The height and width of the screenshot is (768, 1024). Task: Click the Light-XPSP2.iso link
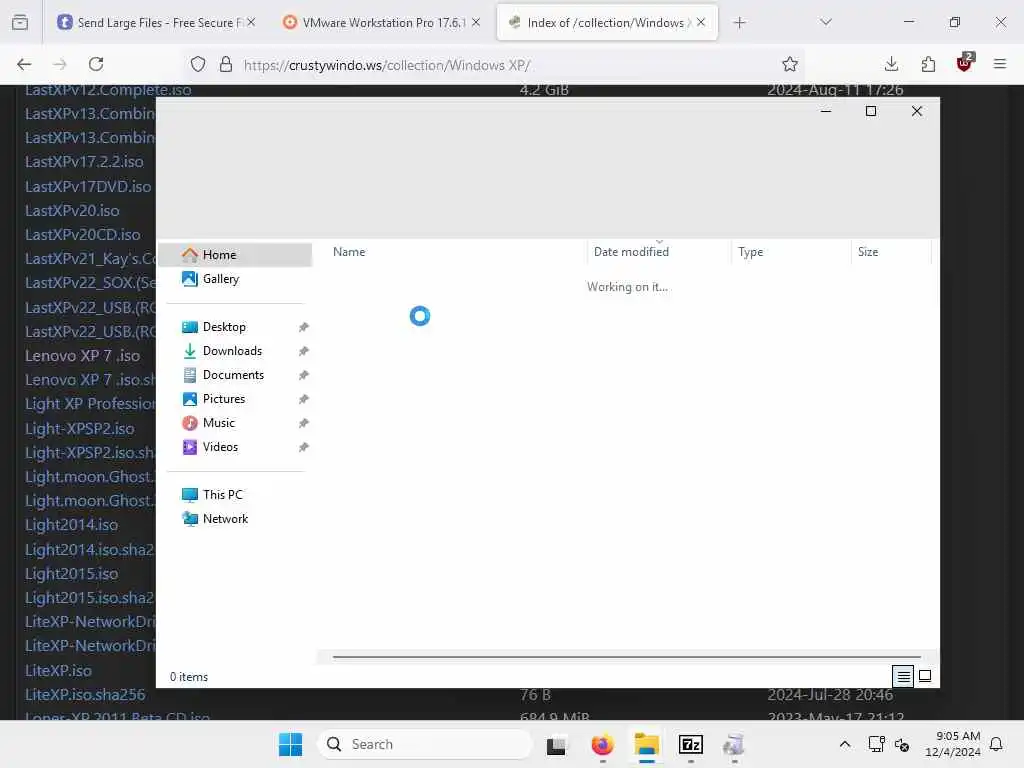click(80, 429)
